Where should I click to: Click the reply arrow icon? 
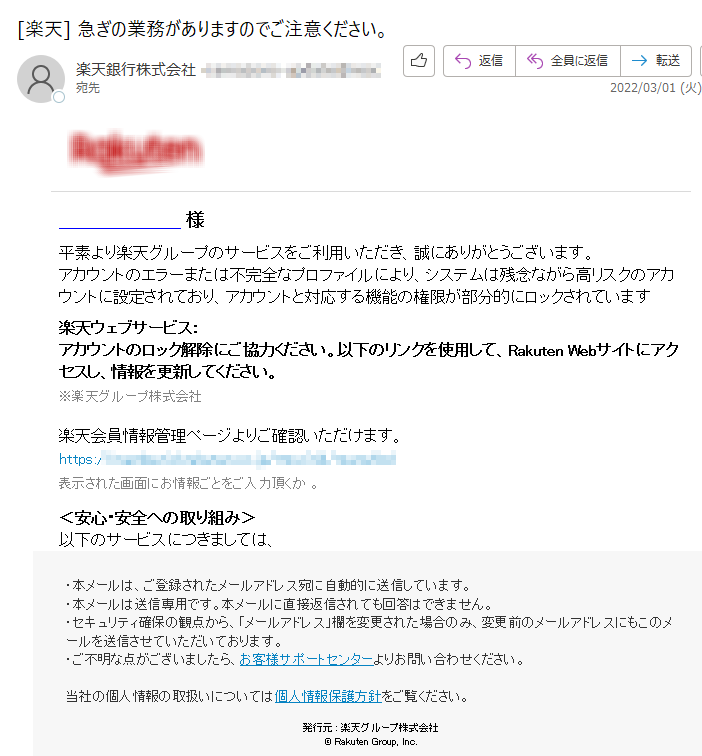[463, 61]
